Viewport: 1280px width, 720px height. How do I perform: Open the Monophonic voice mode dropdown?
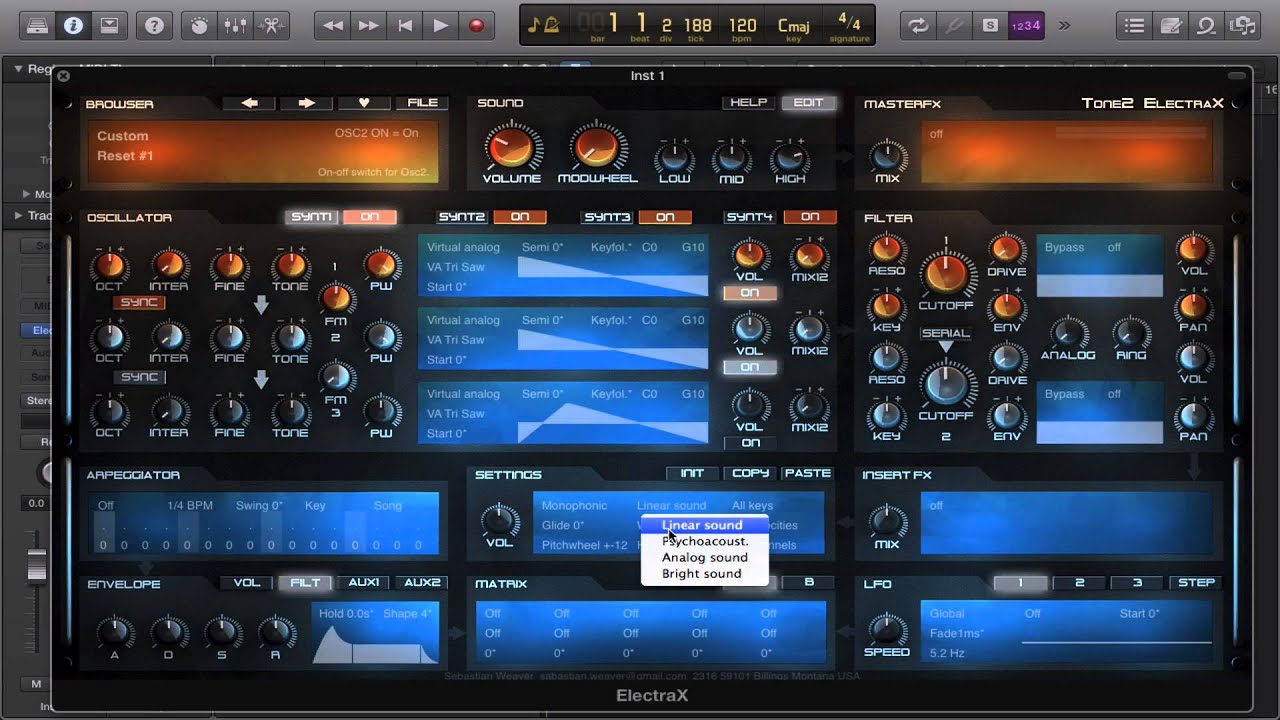574,505
